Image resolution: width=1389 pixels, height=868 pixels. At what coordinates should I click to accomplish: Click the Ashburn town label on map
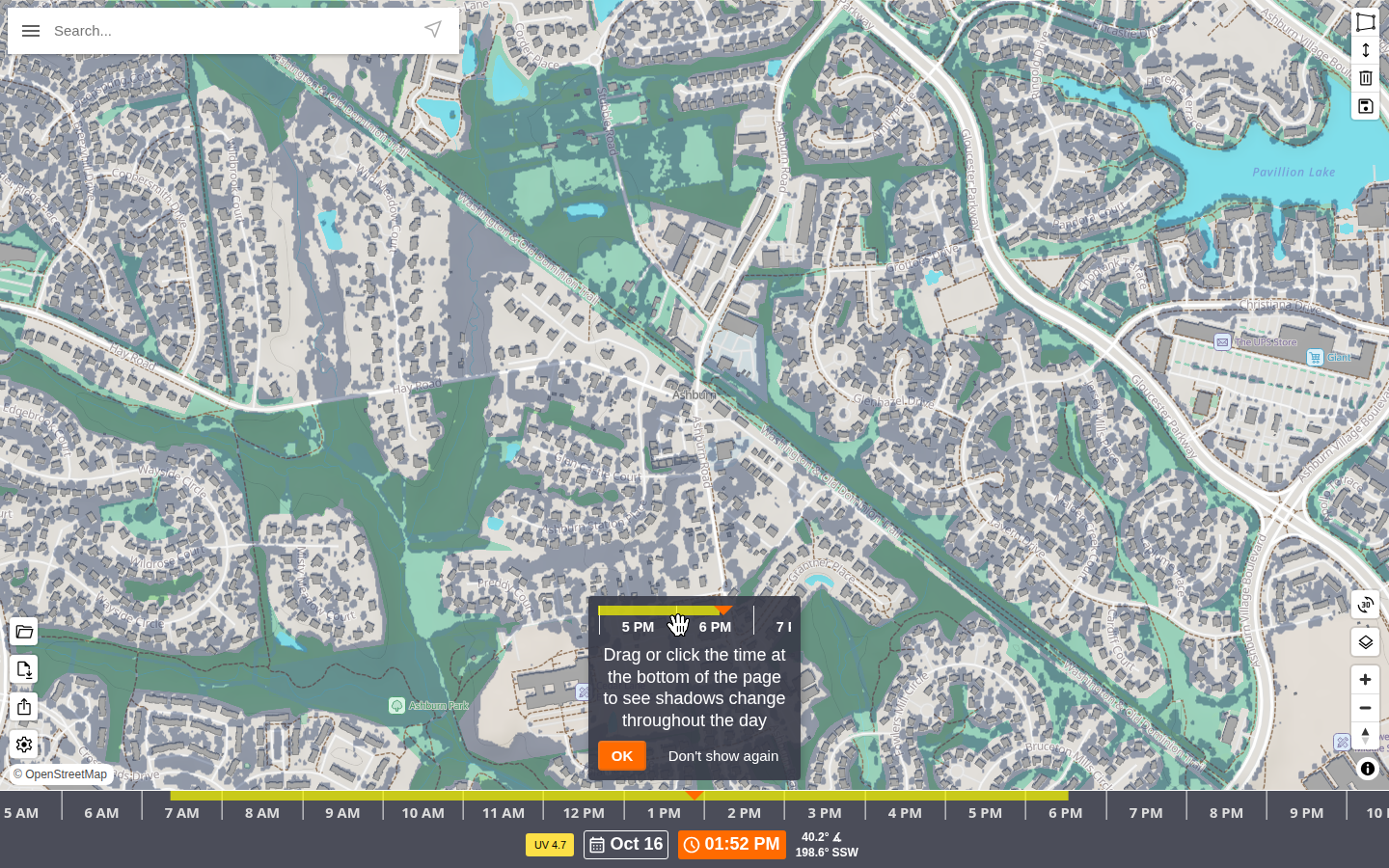pos(694,395)
